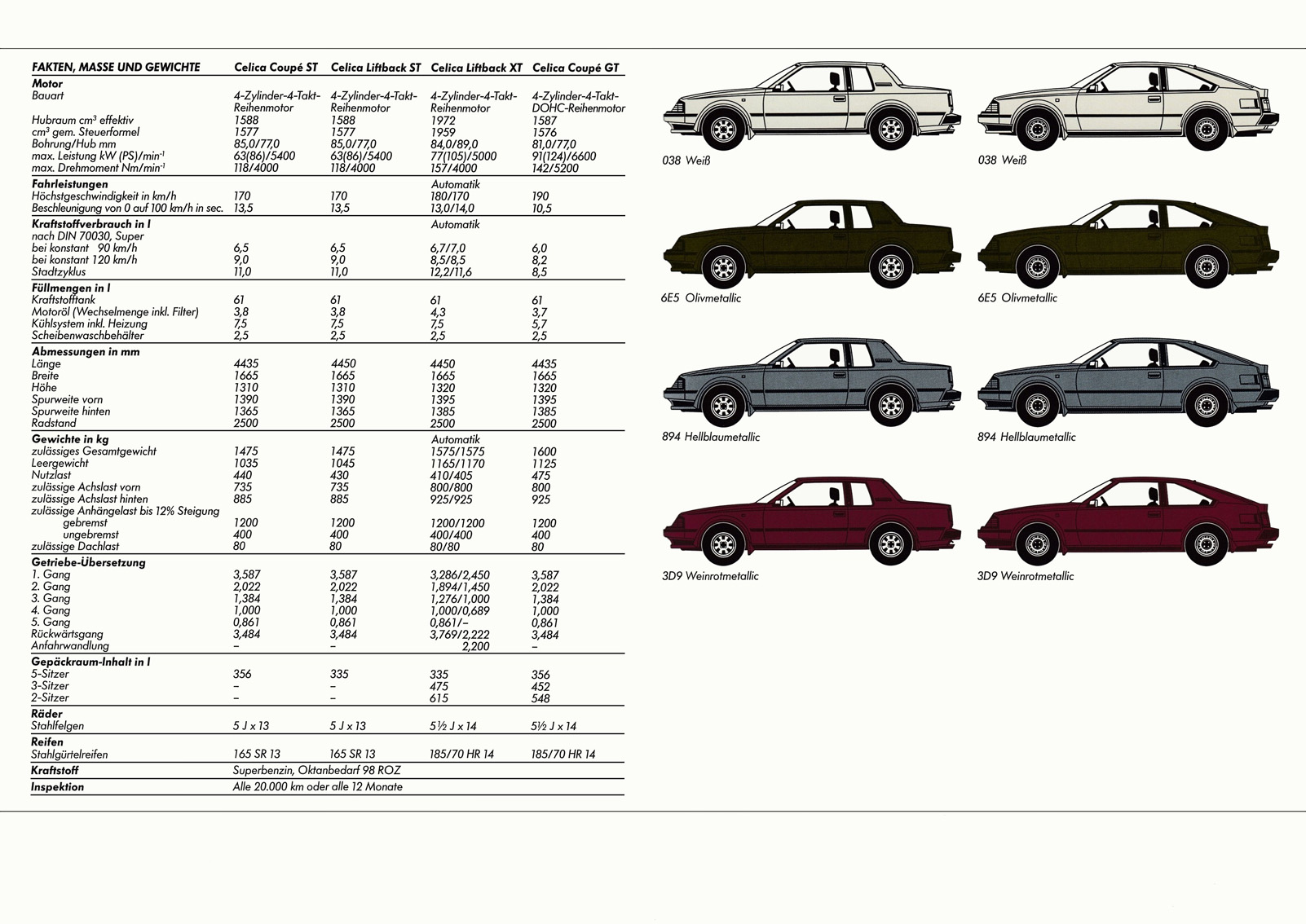Click the total weight value '1600'
This screenshot has width=1306, height=924.
point(544,451)
